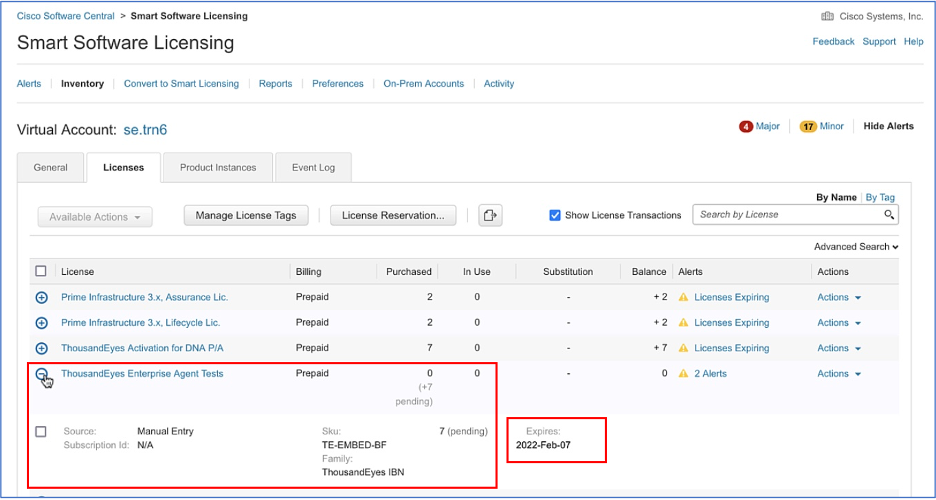Open Actions dropdown for ThousandEyes Enterprise Agent Tests
The width and height of the screenshot is (936, 500).
pyautogui.click(x=838, y=374)
